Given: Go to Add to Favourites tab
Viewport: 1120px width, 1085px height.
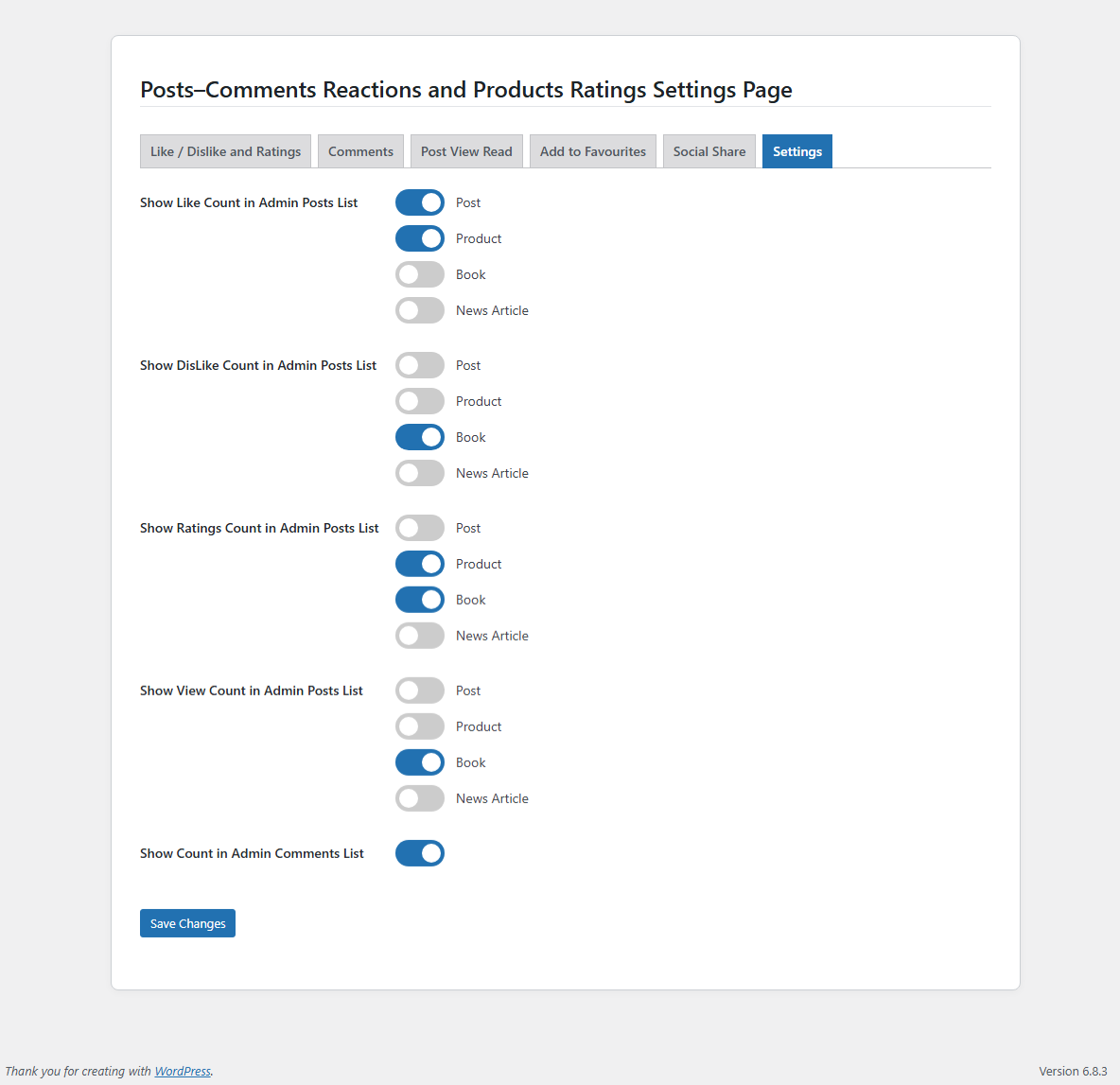Looking at the screenshot, I should 592,151.
